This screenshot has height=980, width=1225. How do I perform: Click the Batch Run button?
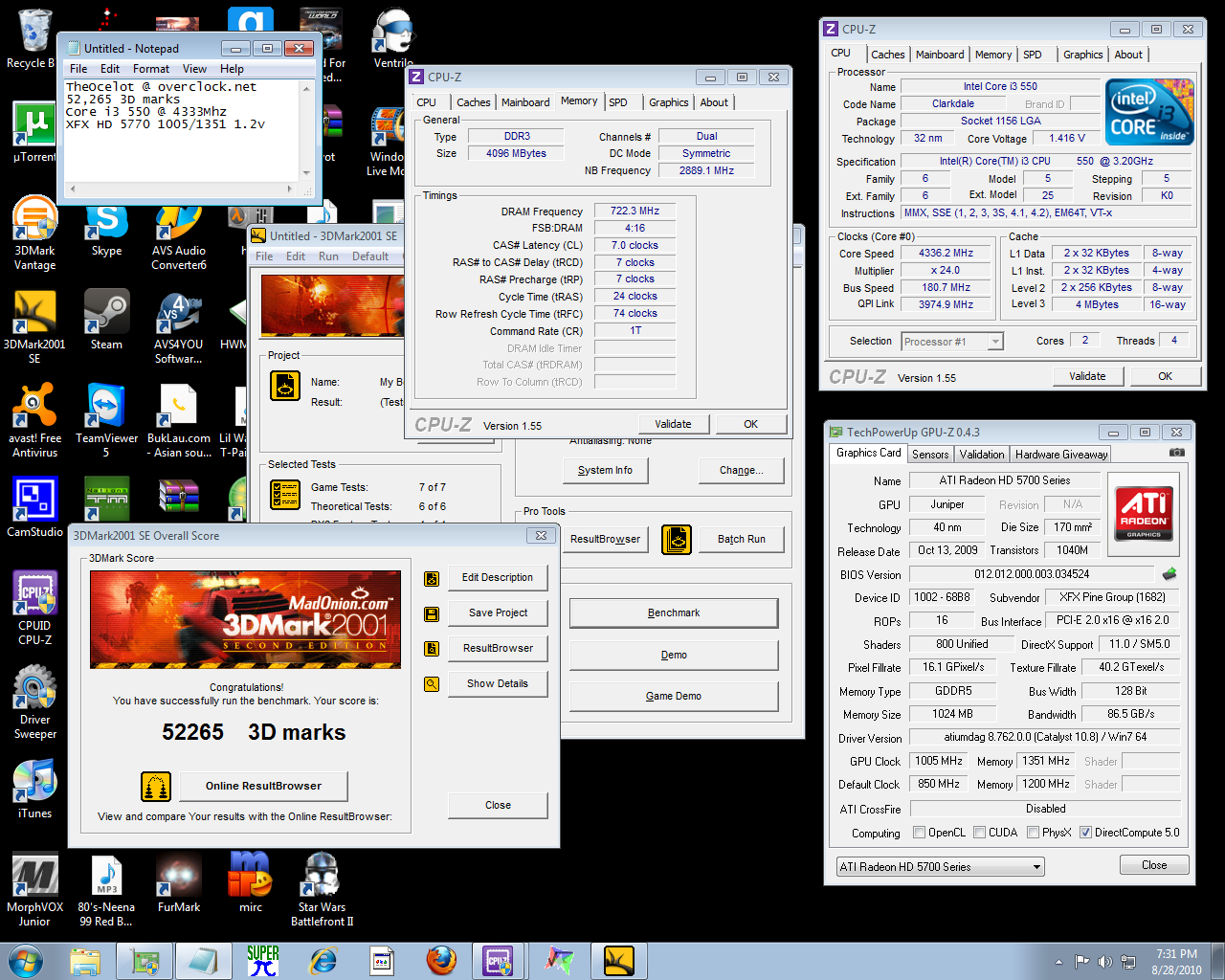pos(742,539)
